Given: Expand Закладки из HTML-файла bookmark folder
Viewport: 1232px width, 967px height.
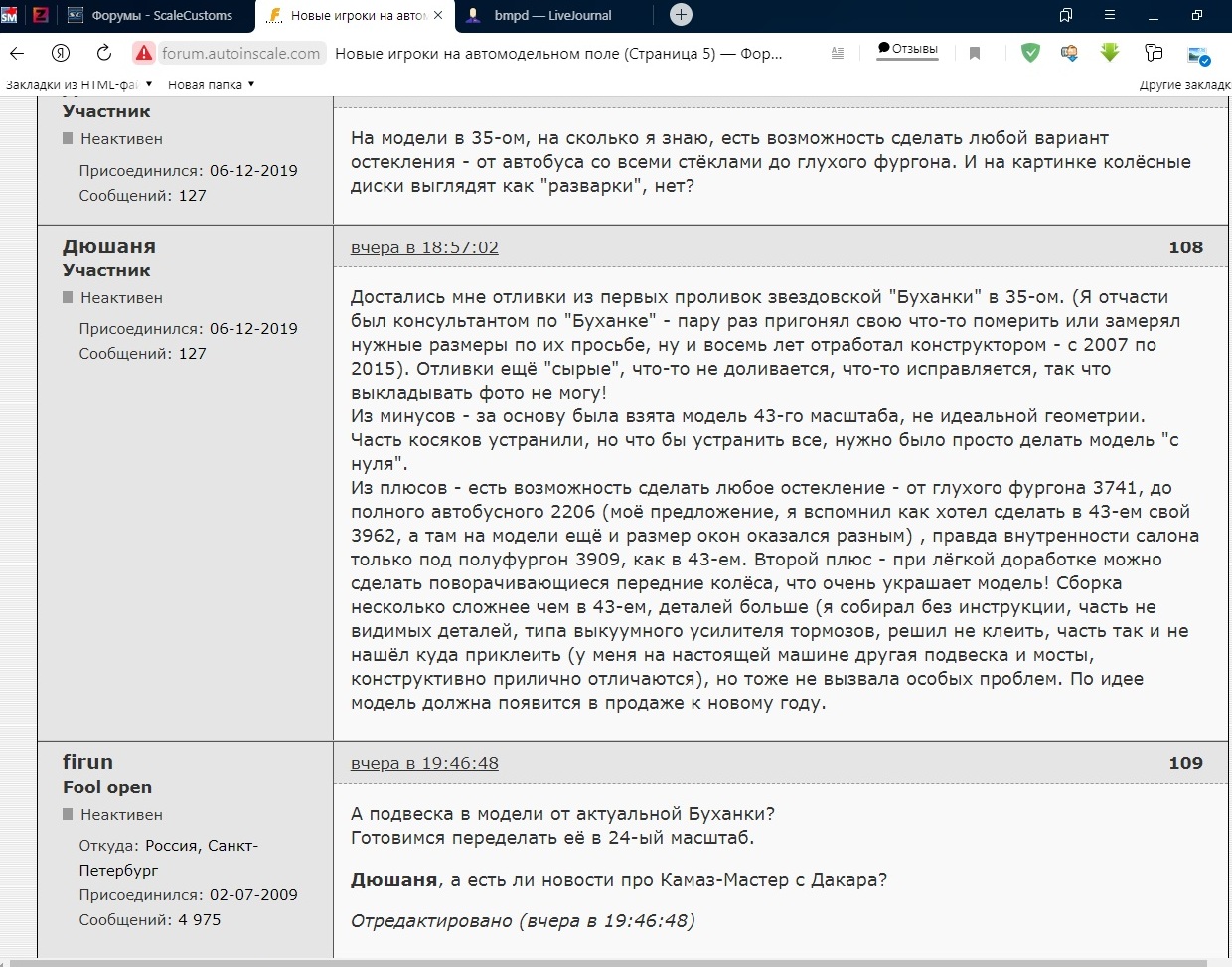Looking at the screenshot, I should point(78,84).
